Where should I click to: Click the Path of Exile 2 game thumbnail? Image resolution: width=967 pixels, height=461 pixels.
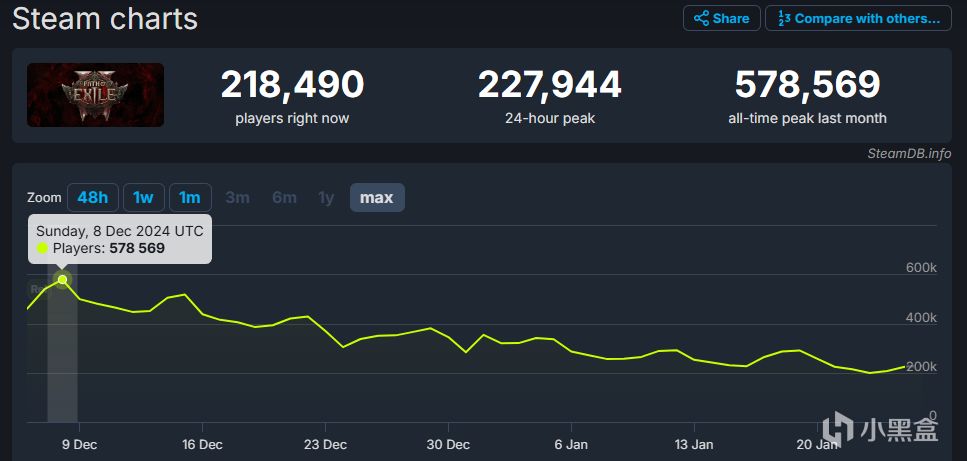(96, 95)
